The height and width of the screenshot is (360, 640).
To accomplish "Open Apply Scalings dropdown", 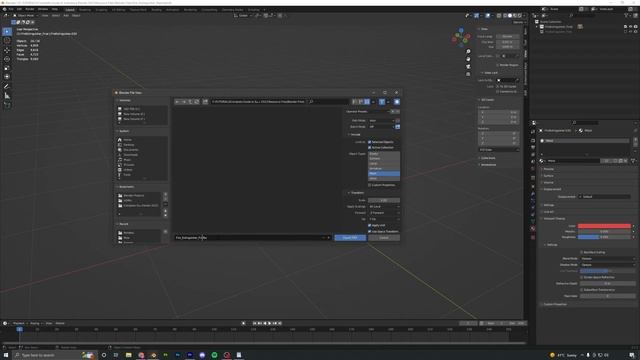I will pos(384,207).
